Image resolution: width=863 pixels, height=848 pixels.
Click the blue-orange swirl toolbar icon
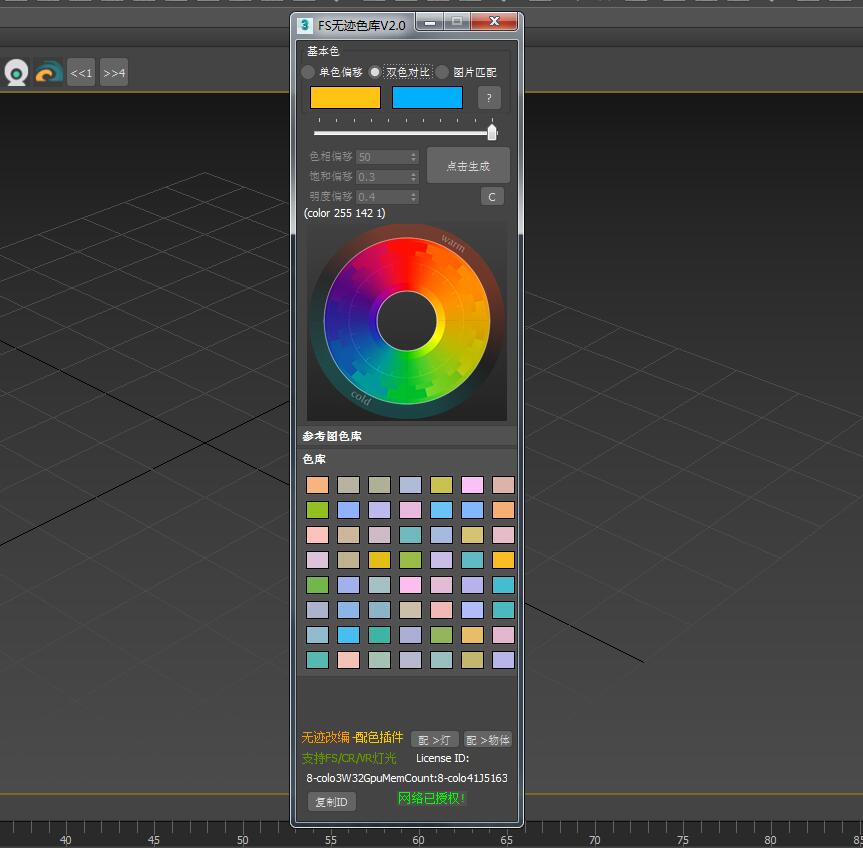[49, 73]
